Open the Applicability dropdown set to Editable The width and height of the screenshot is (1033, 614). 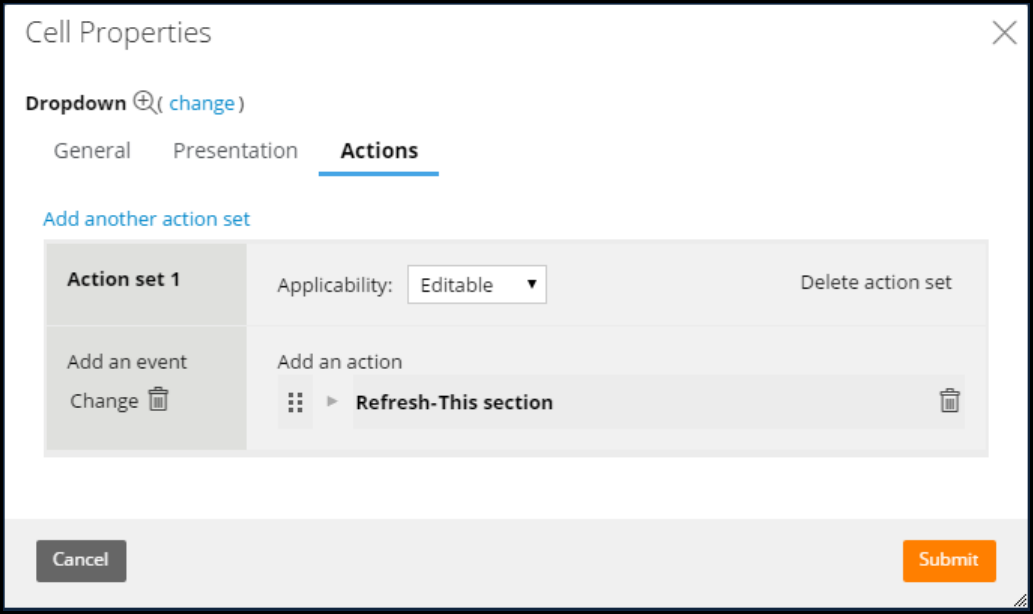point(477,285)
